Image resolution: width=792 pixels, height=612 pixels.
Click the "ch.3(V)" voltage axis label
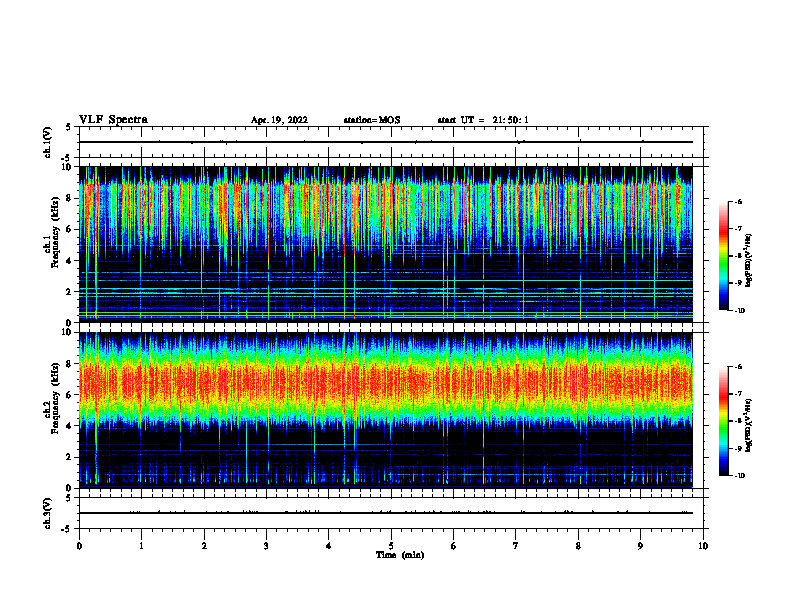[48, 514]
